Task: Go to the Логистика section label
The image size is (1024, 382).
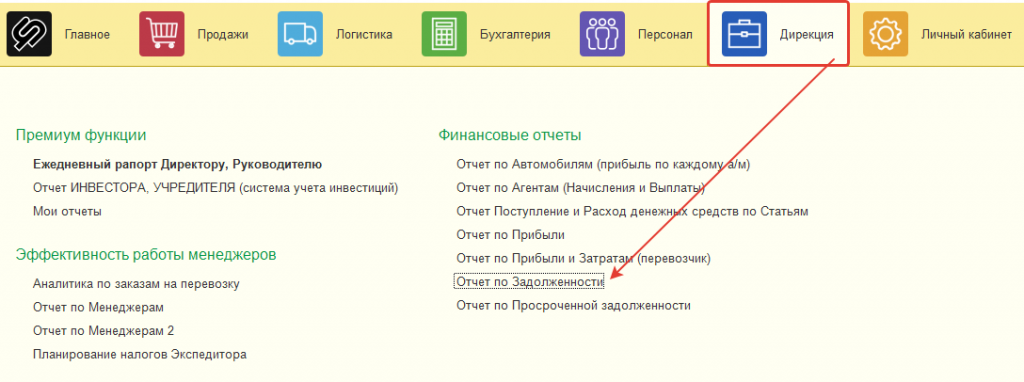Action: 364,35
